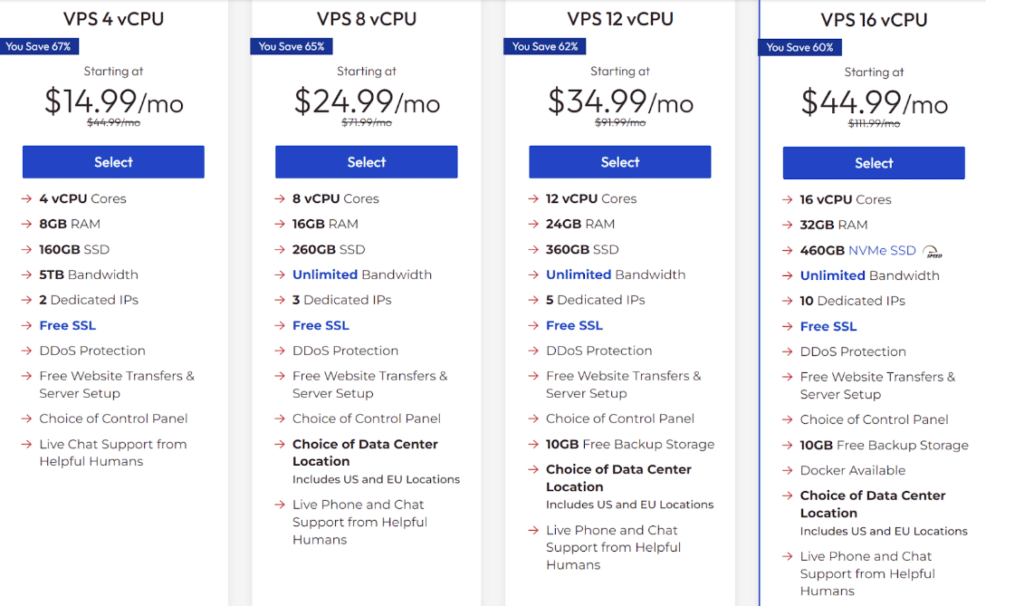Screen dimensions: 1024x606
Task: Click the speedometer icon next to NVMe SSD
Action: point(932,251)
